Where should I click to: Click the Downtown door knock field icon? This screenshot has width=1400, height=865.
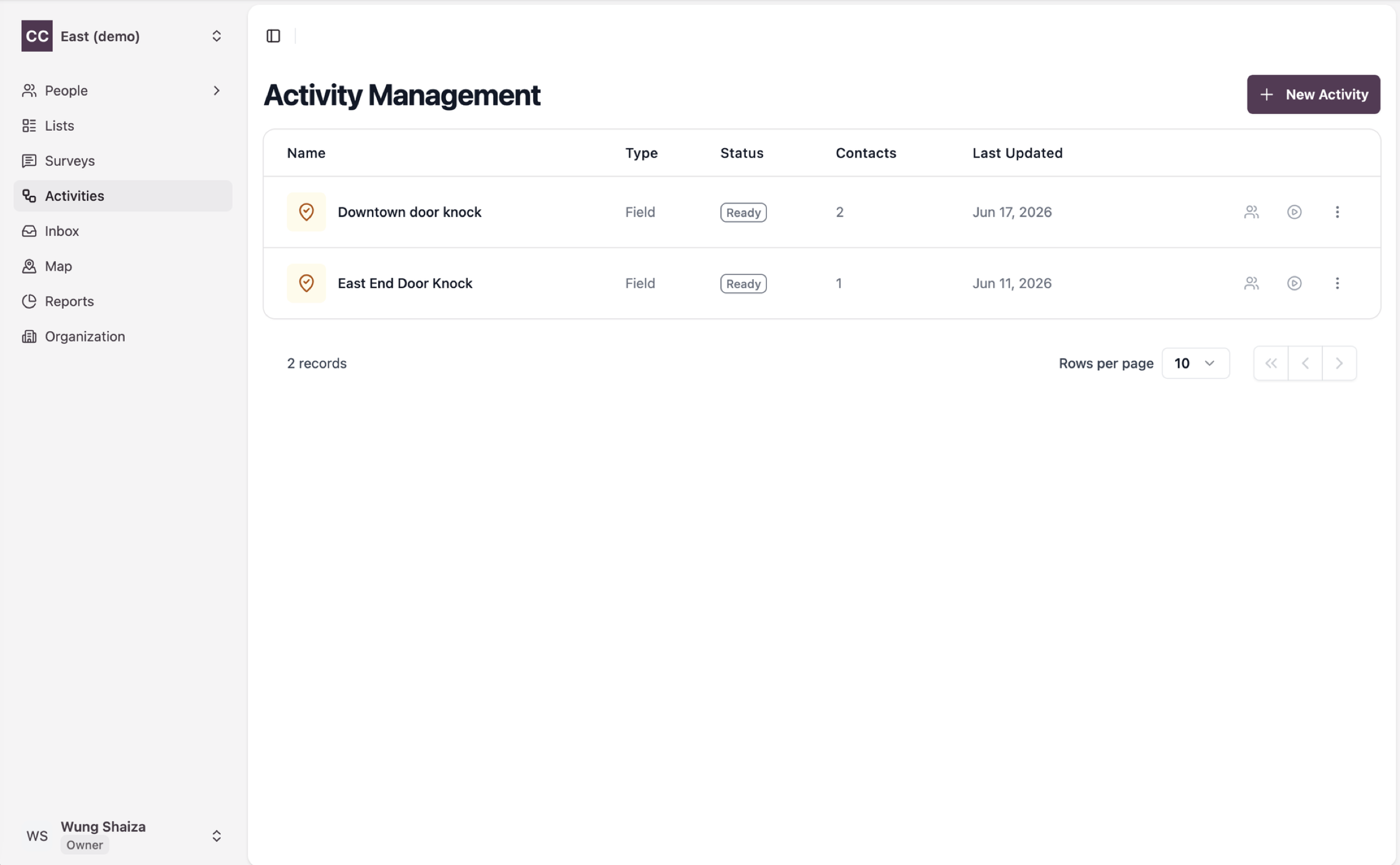[x=306, y=212]
